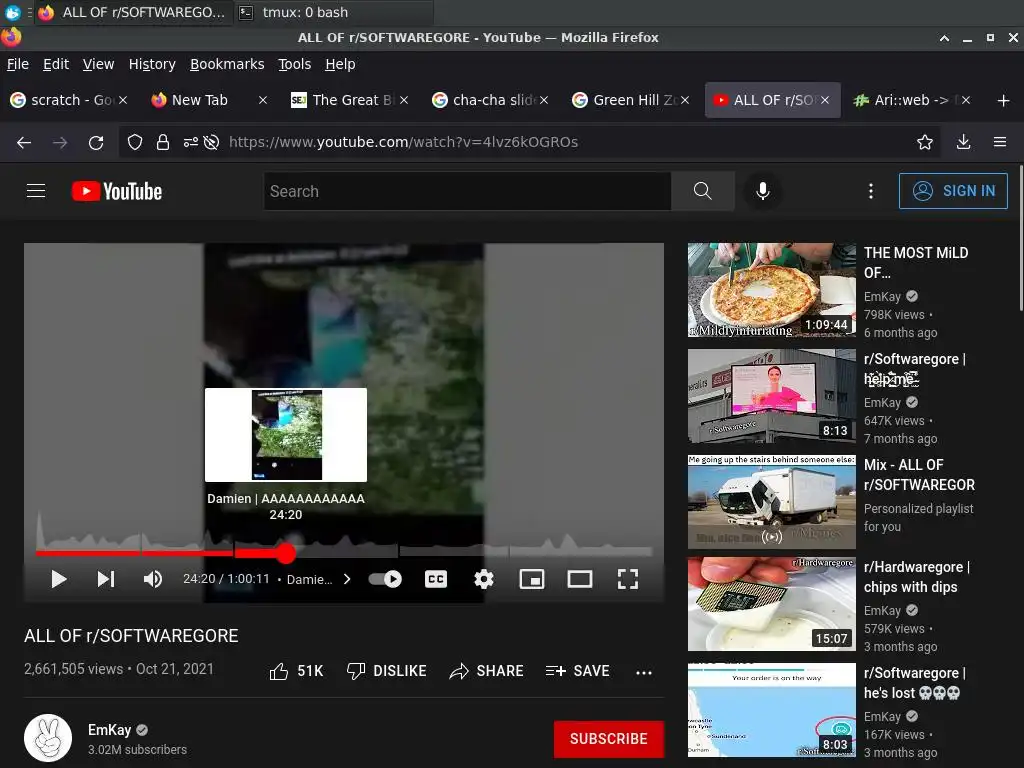Click the red progress bar scrubber
Screen dimensions: 1024x768
(285, 553)
